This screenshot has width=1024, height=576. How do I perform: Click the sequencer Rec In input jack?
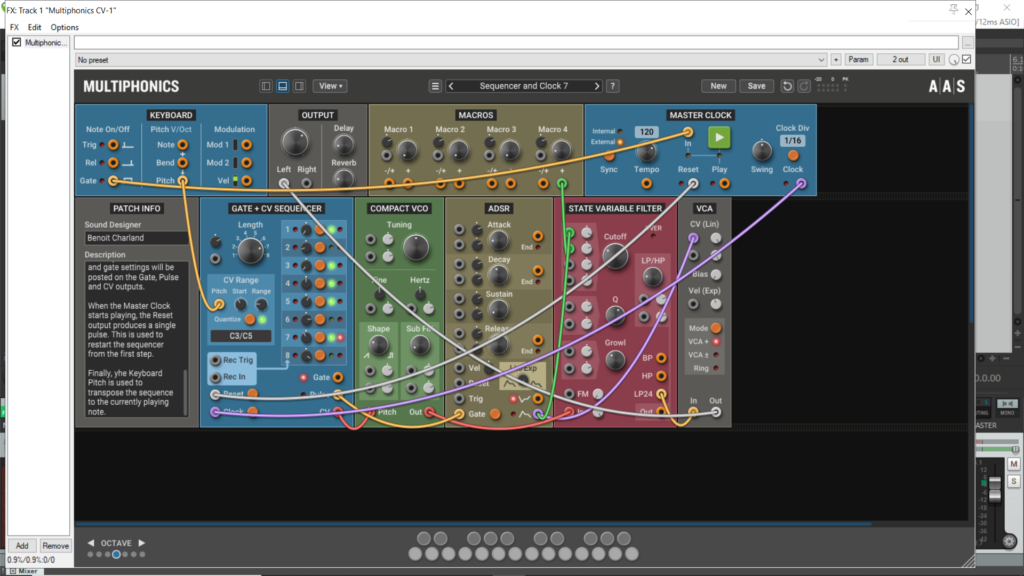(x=216, y=377)
